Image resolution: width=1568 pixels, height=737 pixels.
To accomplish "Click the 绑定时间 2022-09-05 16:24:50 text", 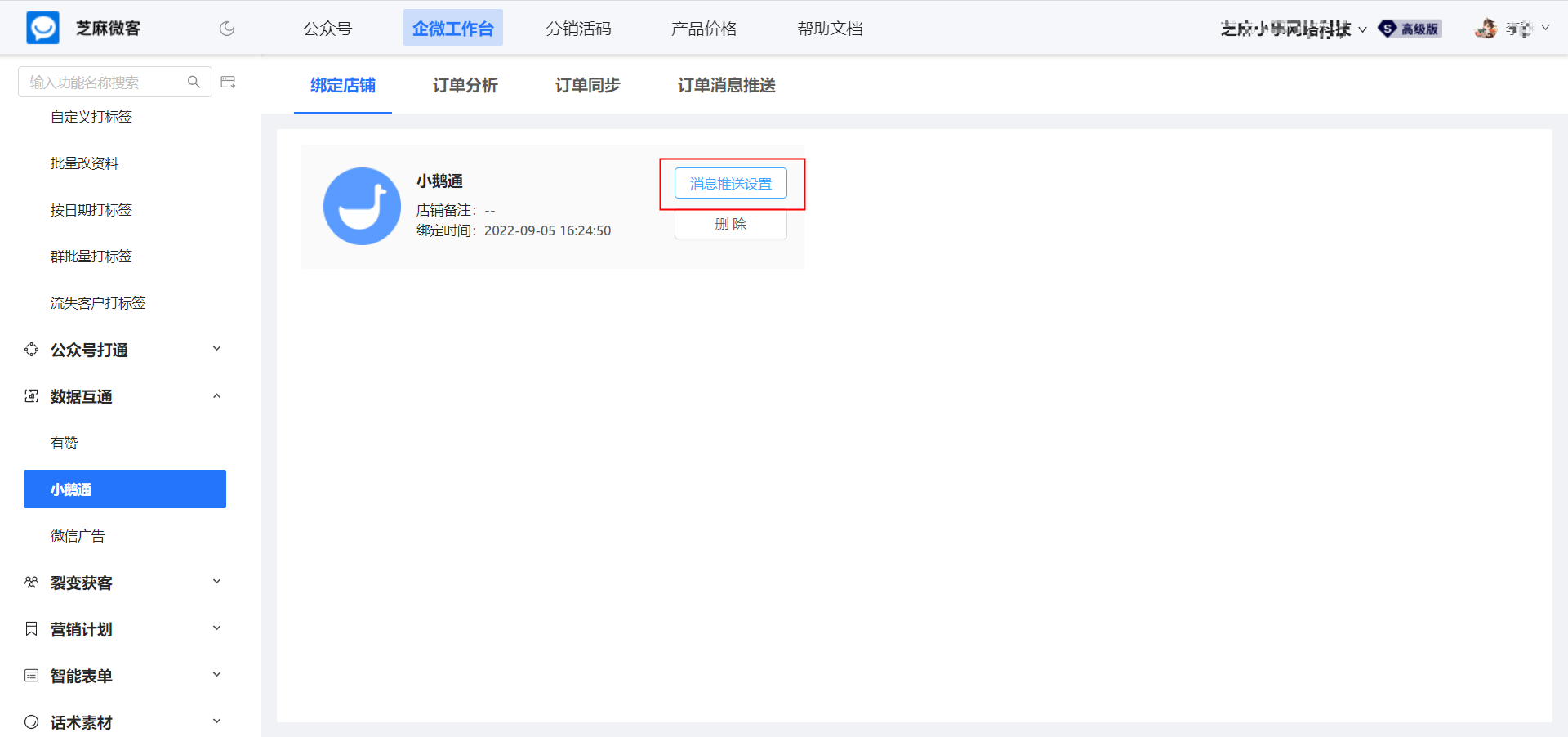I will pyautogui.click(x=514, y=230).
